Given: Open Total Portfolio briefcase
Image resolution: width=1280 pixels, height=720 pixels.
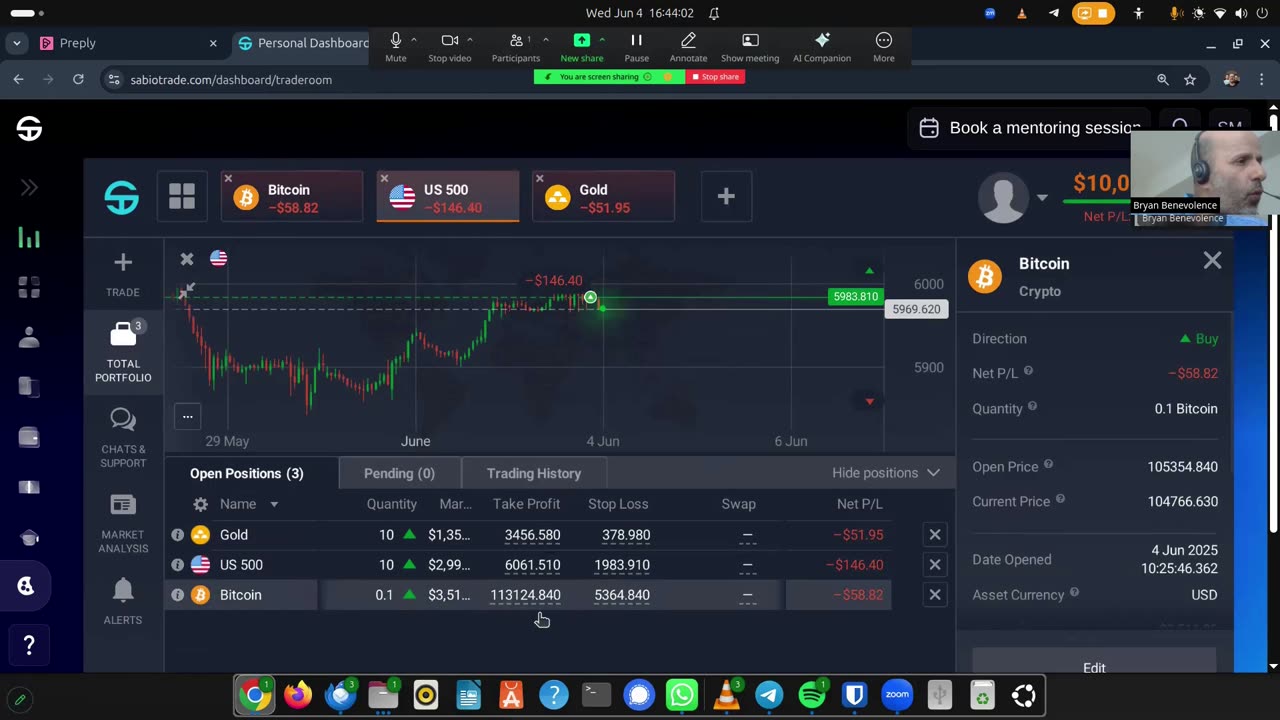Looking at the screenshot, I should click(x=123, y=352).
